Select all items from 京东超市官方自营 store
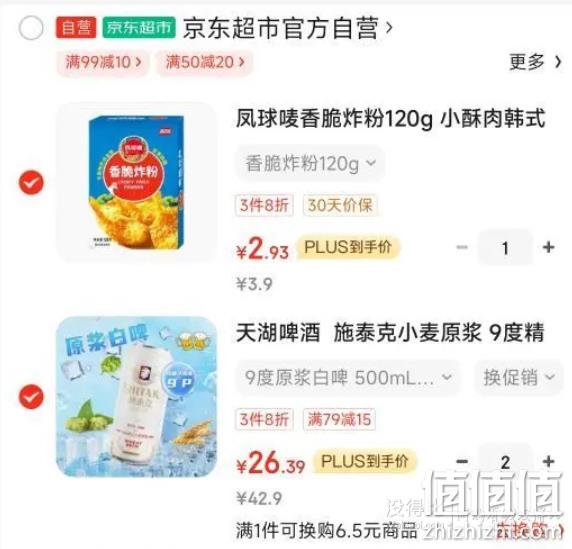 (x=31, y=28)
